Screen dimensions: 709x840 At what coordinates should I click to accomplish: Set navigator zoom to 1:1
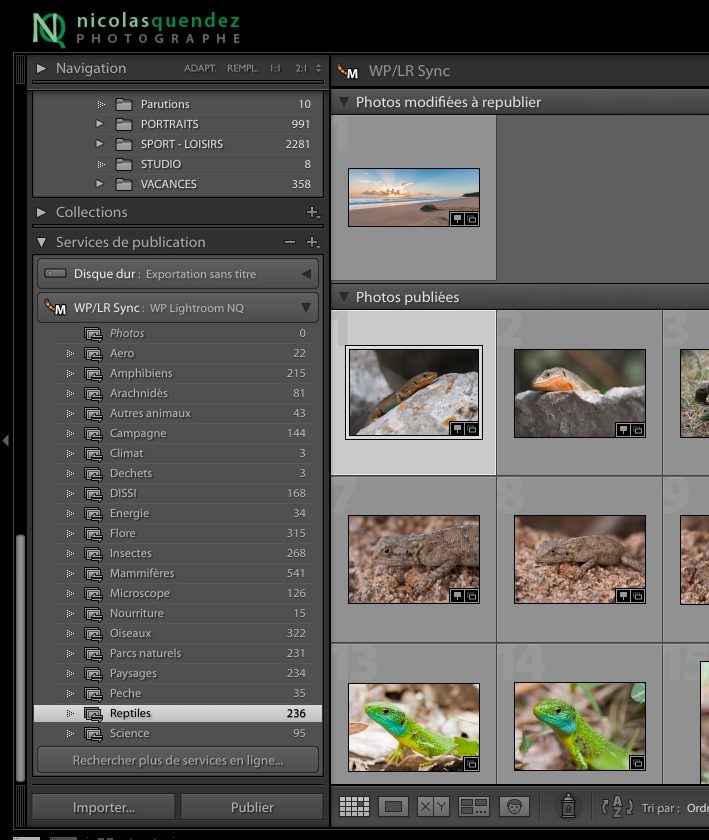275,69
